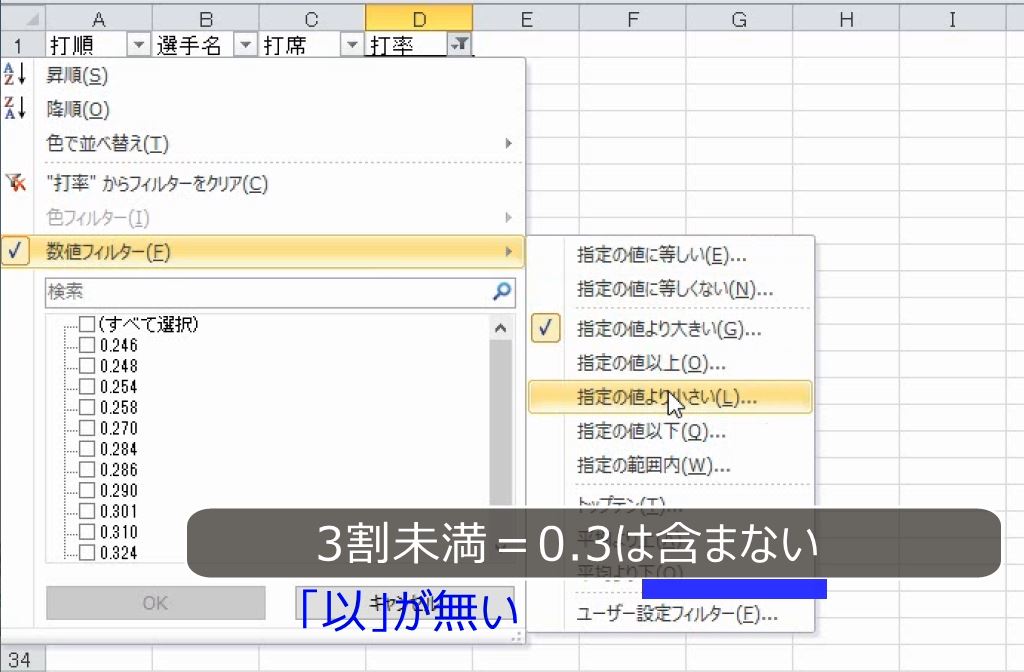Click the value list scrollbar thumb
The width and height of the screenshot is (1024, 672).
[501, 422]
